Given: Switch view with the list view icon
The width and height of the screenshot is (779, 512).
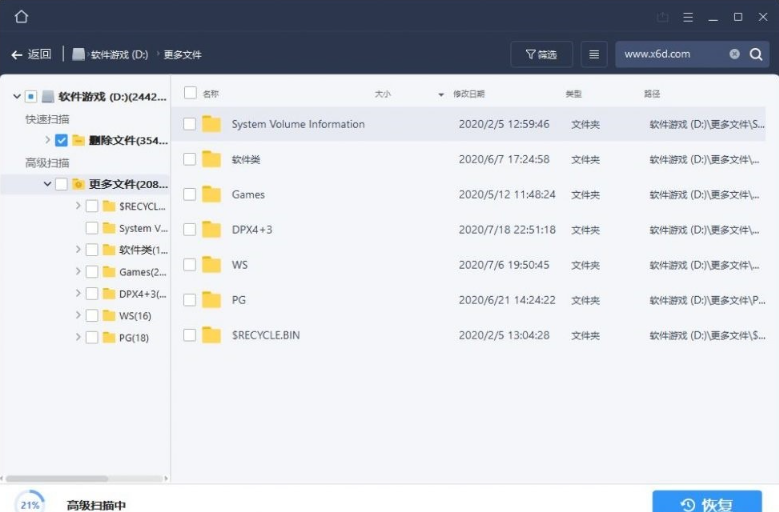Looking at the screenshot, I should (x=594, y=54).
